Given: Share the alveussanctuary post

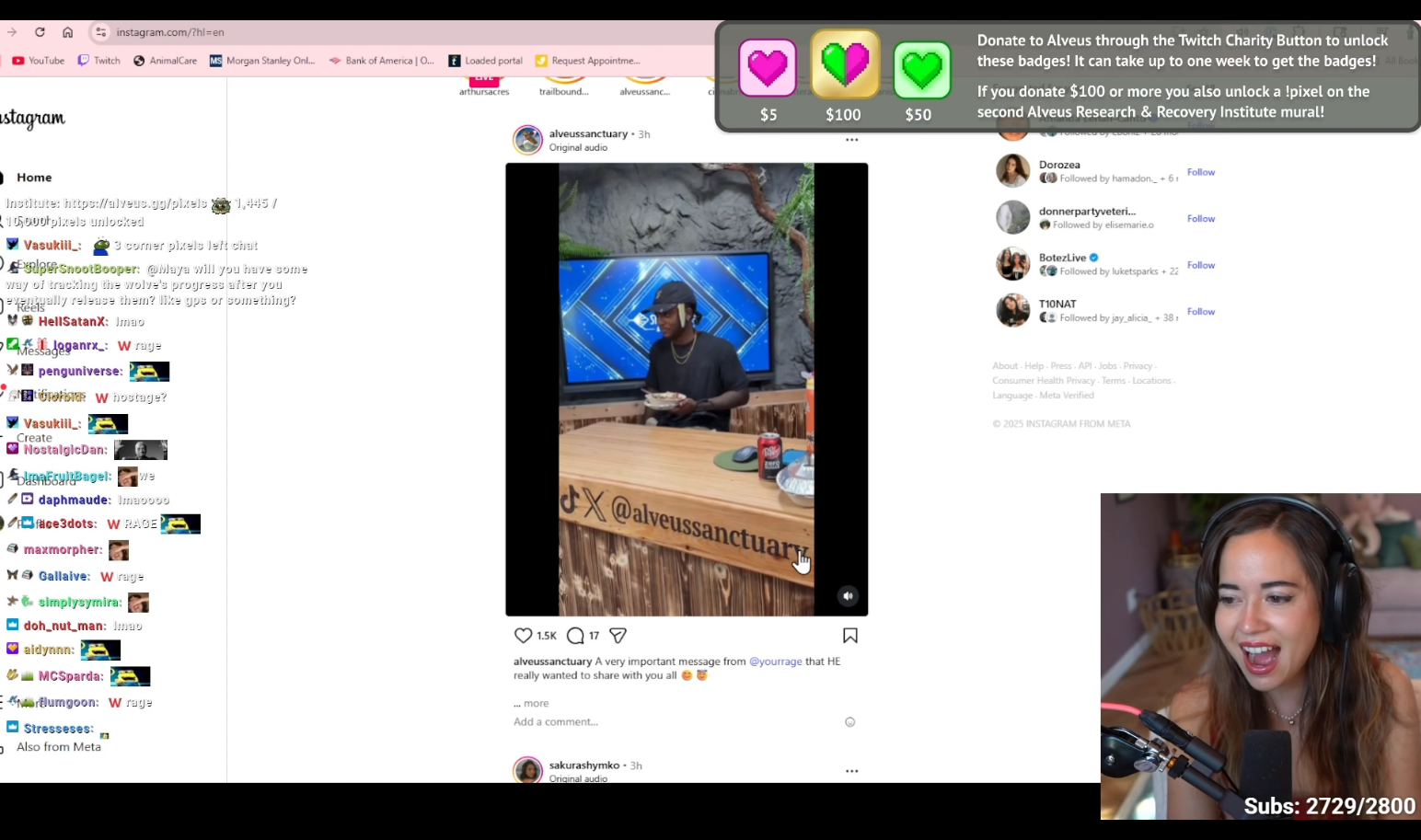Looking at the screenshot, I should pos(618,636).
